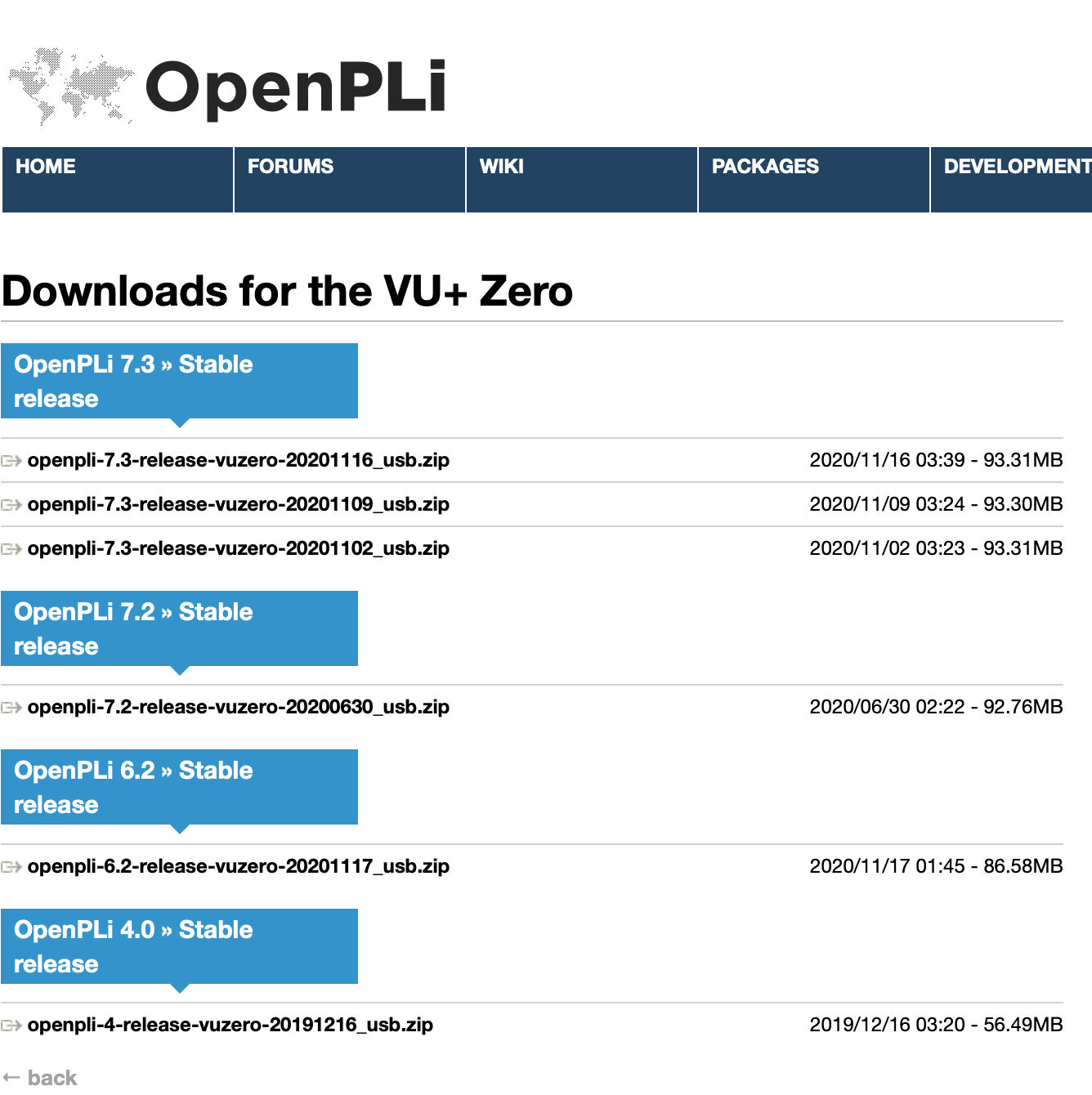This screenshot has height=1095, width=1092.
Task: Collapse the OpenPLi 6.2 Stable release section
Action: pos(179,787)
